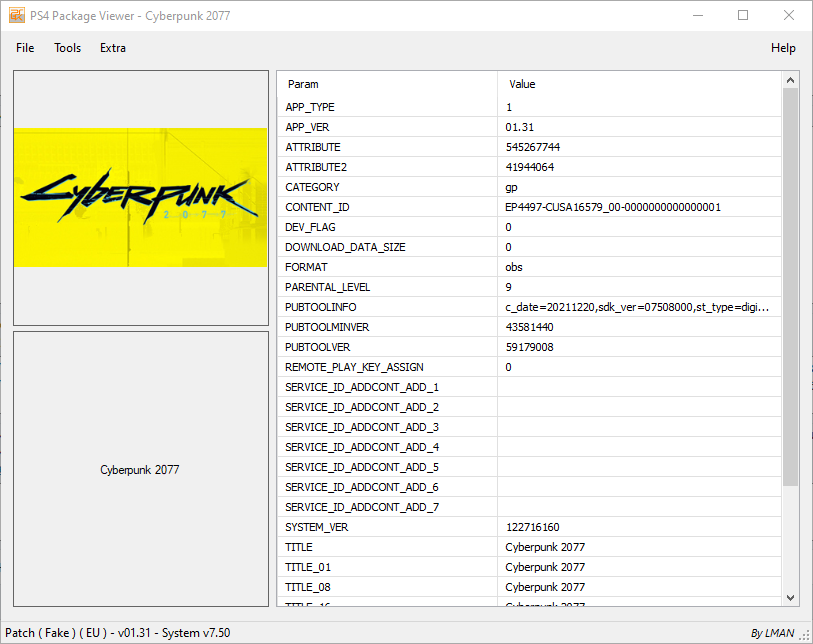The height and width of the screenshot is (644, 813).
Task: Click the Value column header
Action: pyautogui.click(x=523, y=85)
